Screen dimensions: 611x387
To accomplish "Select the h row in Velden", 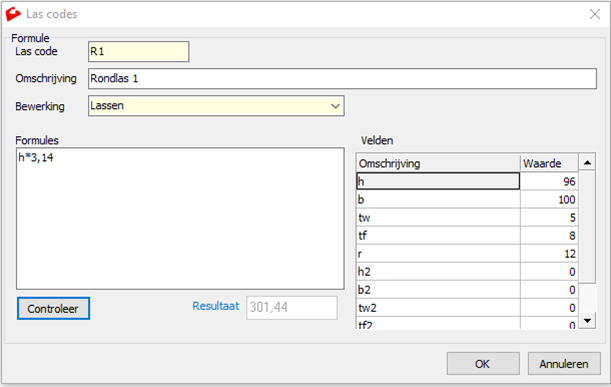I will (x=467, y=181).
